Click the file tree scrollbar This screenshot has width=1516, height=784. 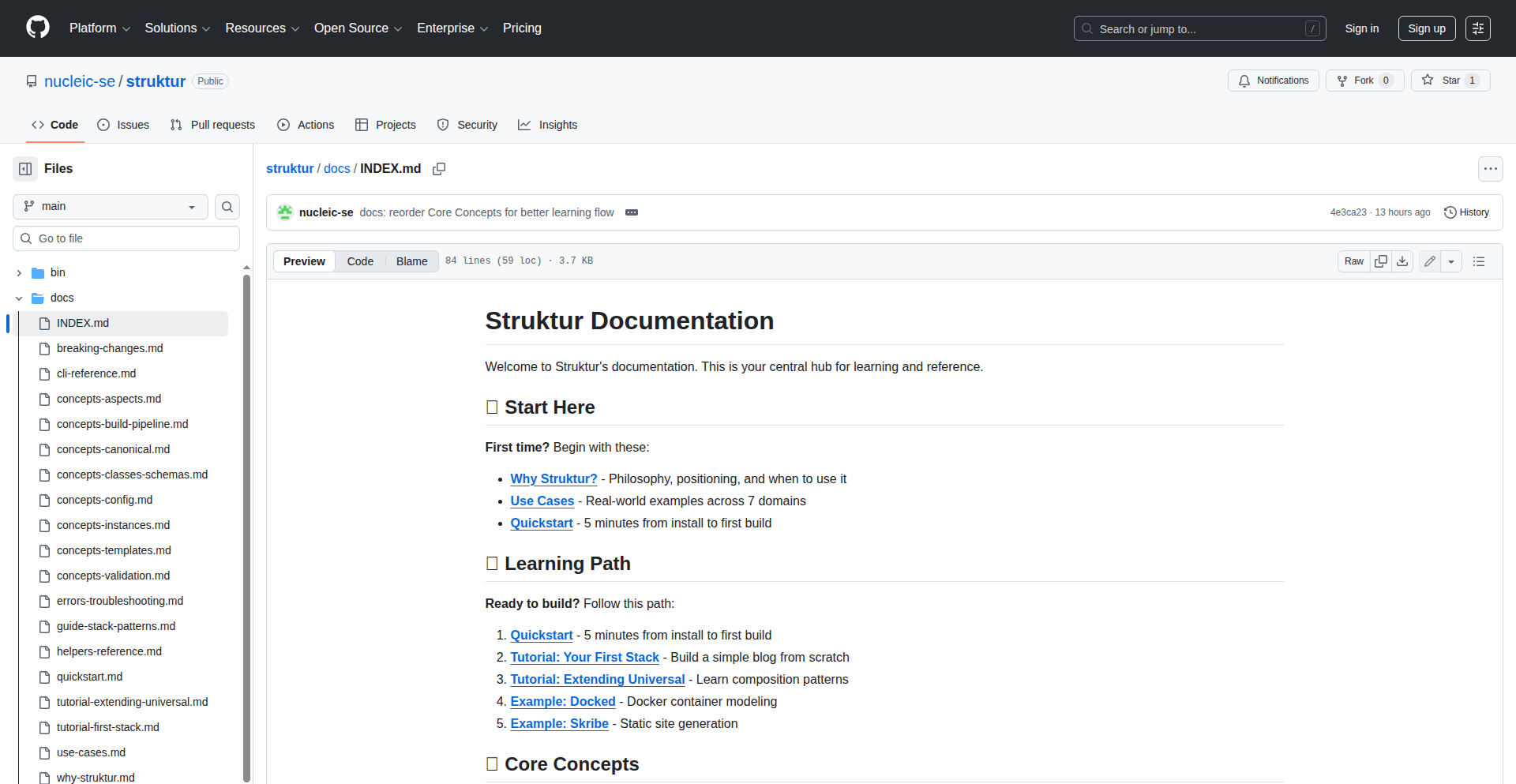coord(246,521)
